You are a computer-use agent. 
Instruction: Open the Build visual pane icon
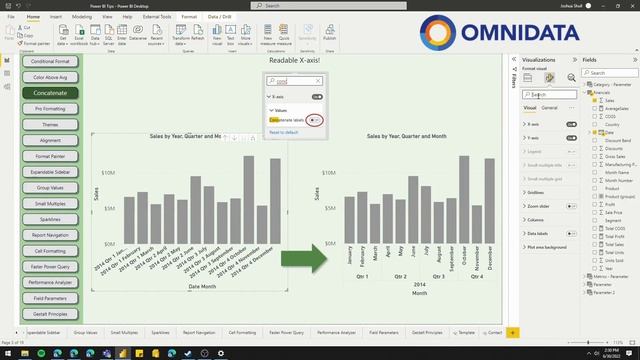pos(528,78)
